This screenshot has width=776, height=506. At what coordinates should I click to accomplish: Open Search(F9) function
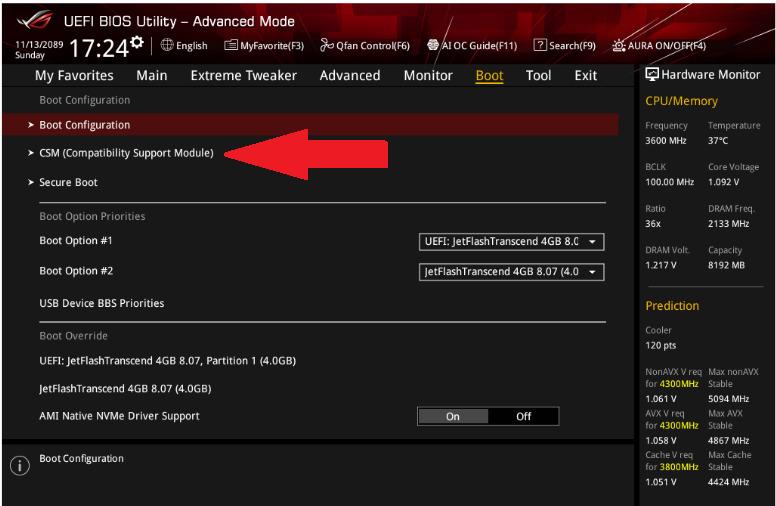coord(572,46)
